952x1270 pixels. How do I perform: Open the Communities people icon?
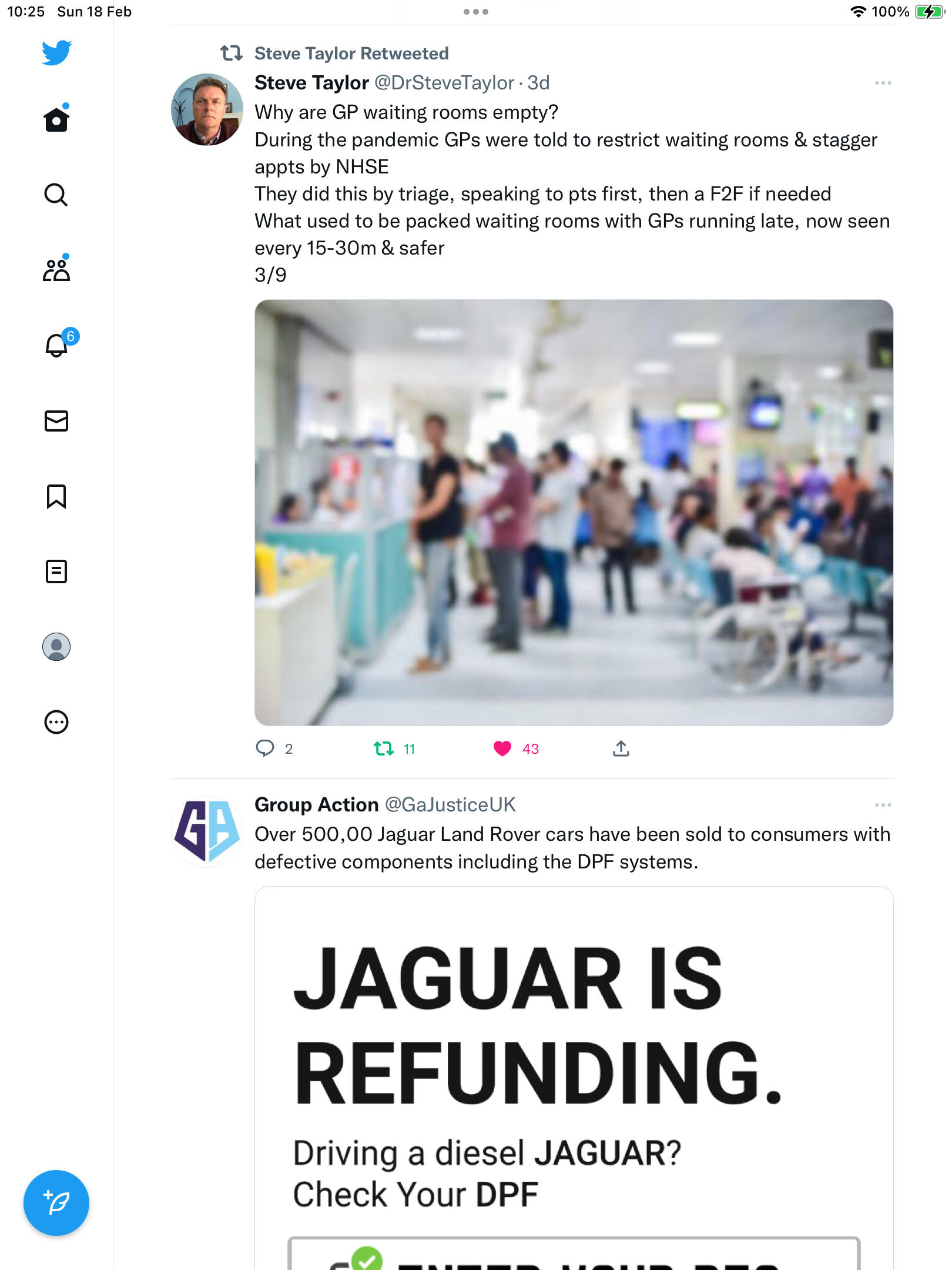click(56, 270)
